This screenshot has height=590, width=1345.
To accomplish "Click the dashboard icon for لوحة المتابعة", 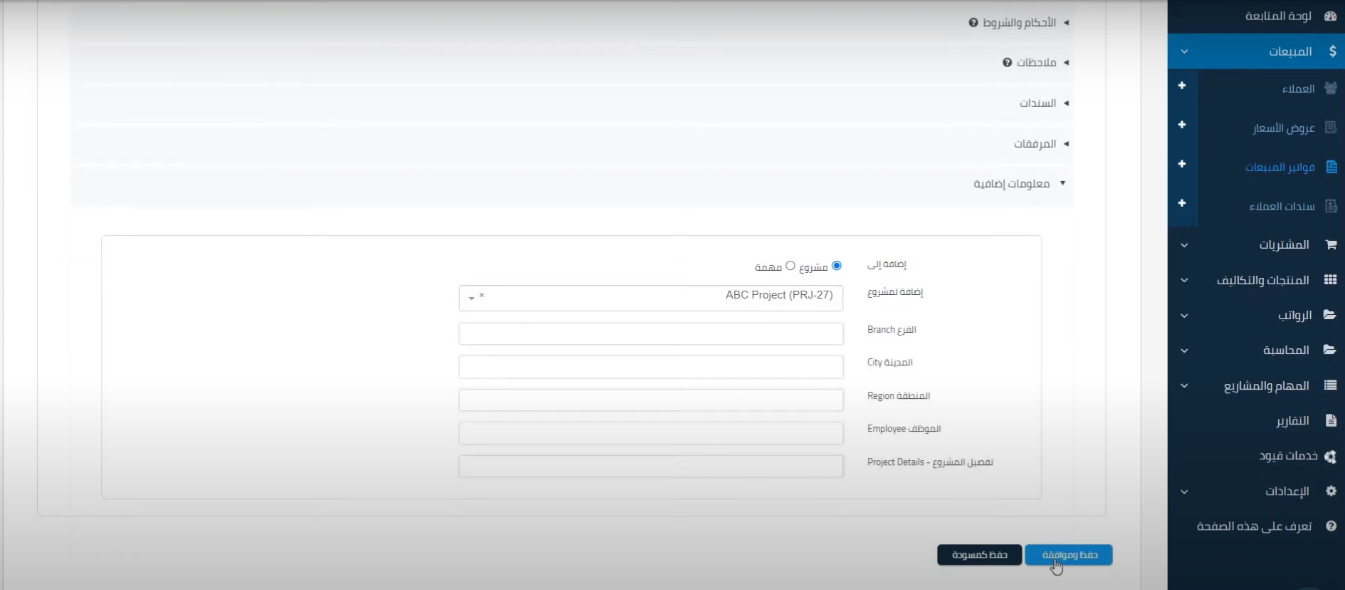I will pyautogui.click(x=1330, y=16).
